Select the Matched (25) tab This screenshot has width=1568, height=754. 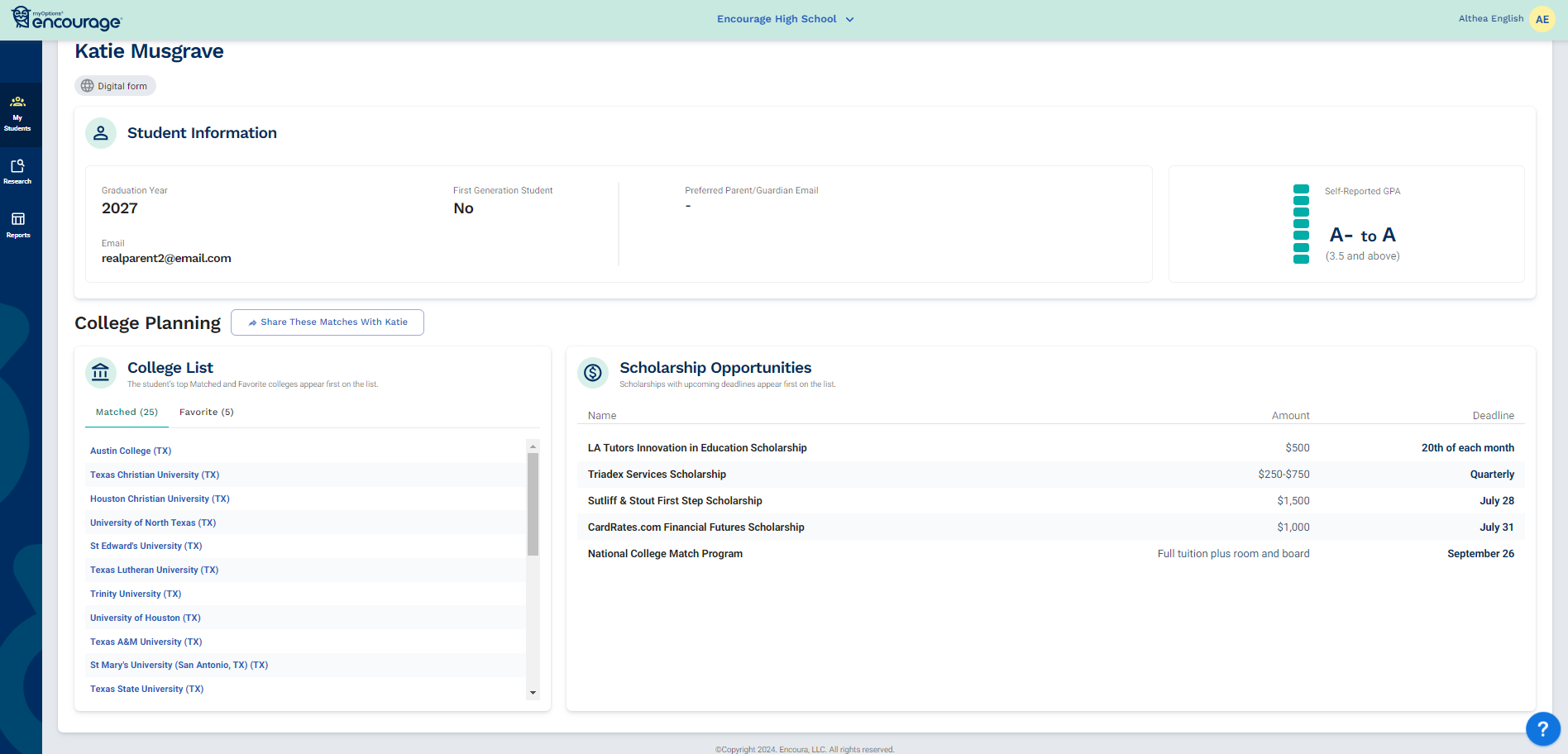point(127,413)
